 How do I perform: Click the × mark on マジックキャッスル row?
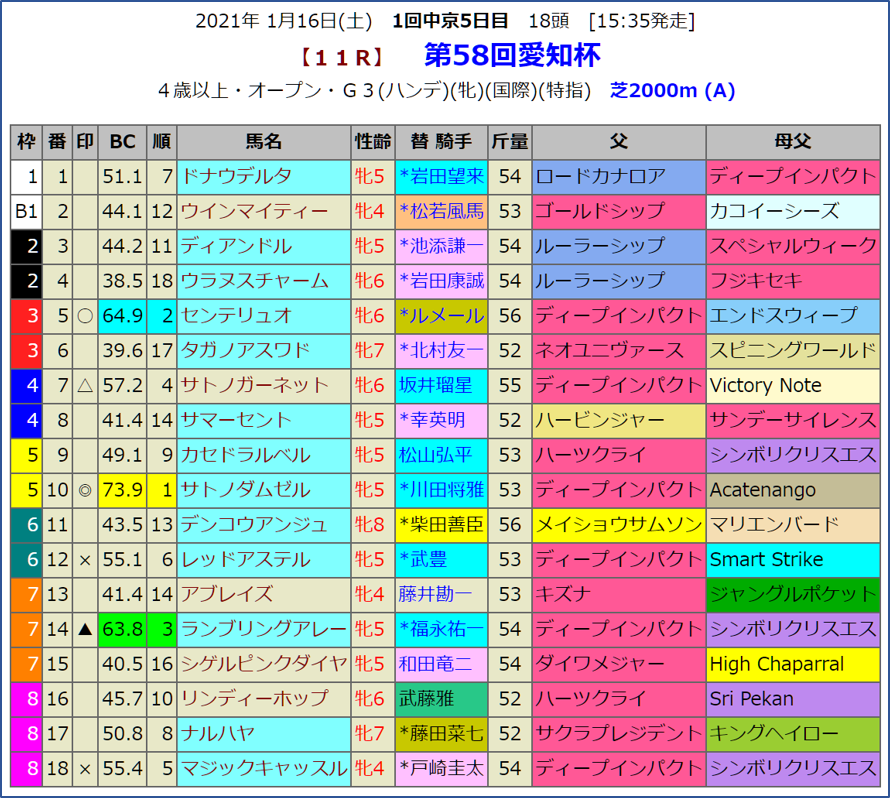pos(86,768)
